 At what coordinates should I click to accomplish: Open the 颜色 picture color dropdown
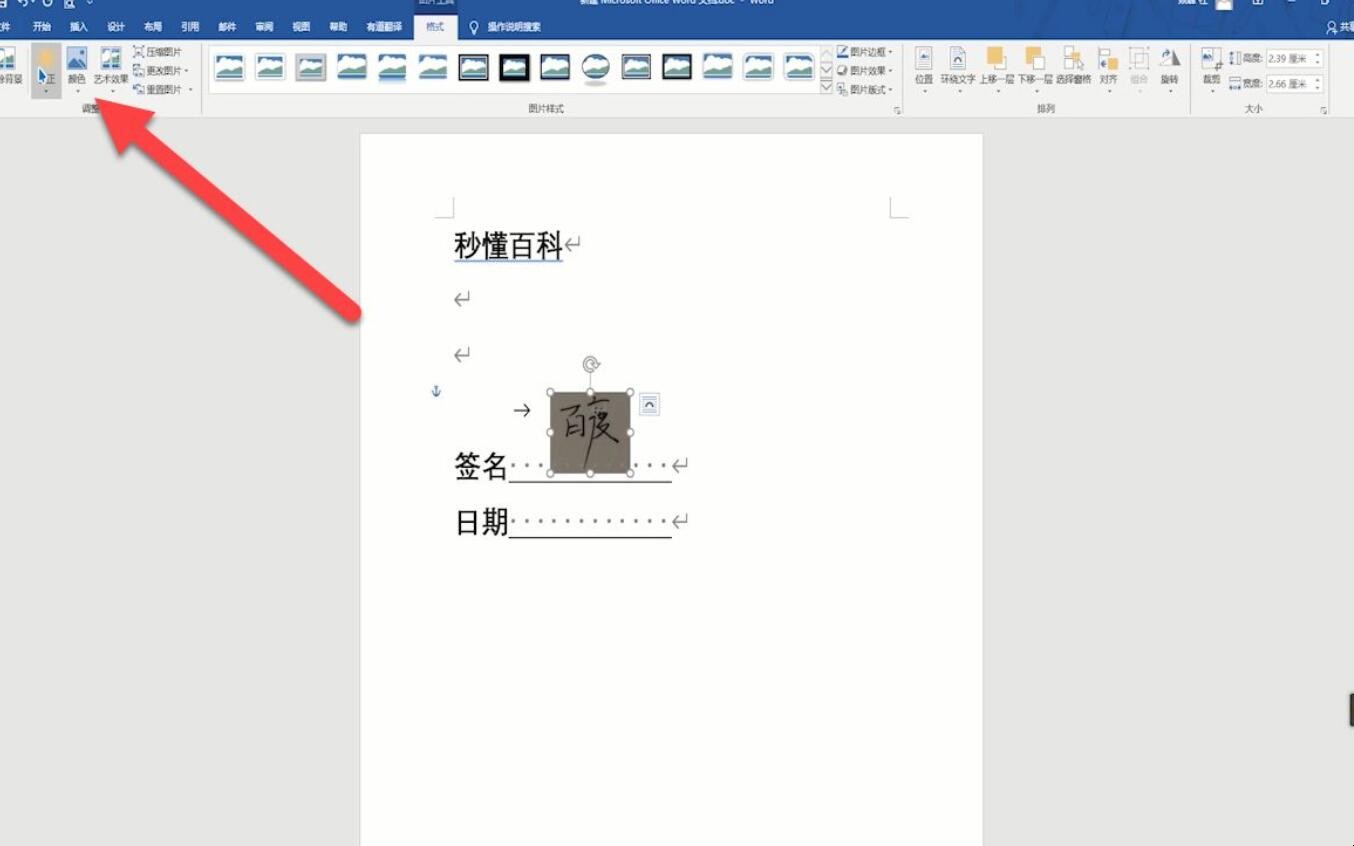click(77, 70)
